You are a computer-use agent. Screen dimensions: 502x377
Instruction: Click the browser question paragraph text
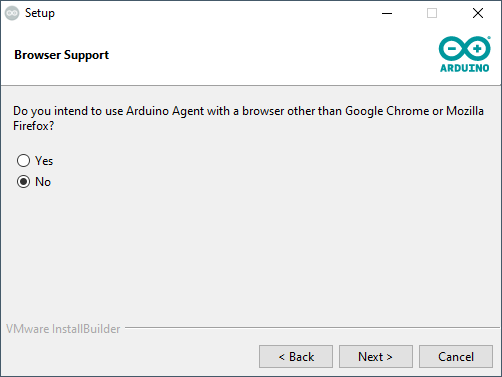[x=248, y=118]
